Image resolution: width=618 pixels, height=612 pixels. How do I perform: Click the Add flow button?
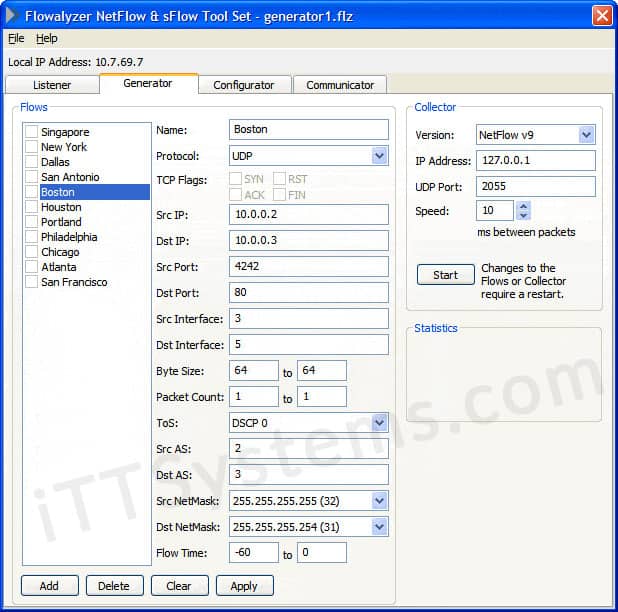point(50,586)
